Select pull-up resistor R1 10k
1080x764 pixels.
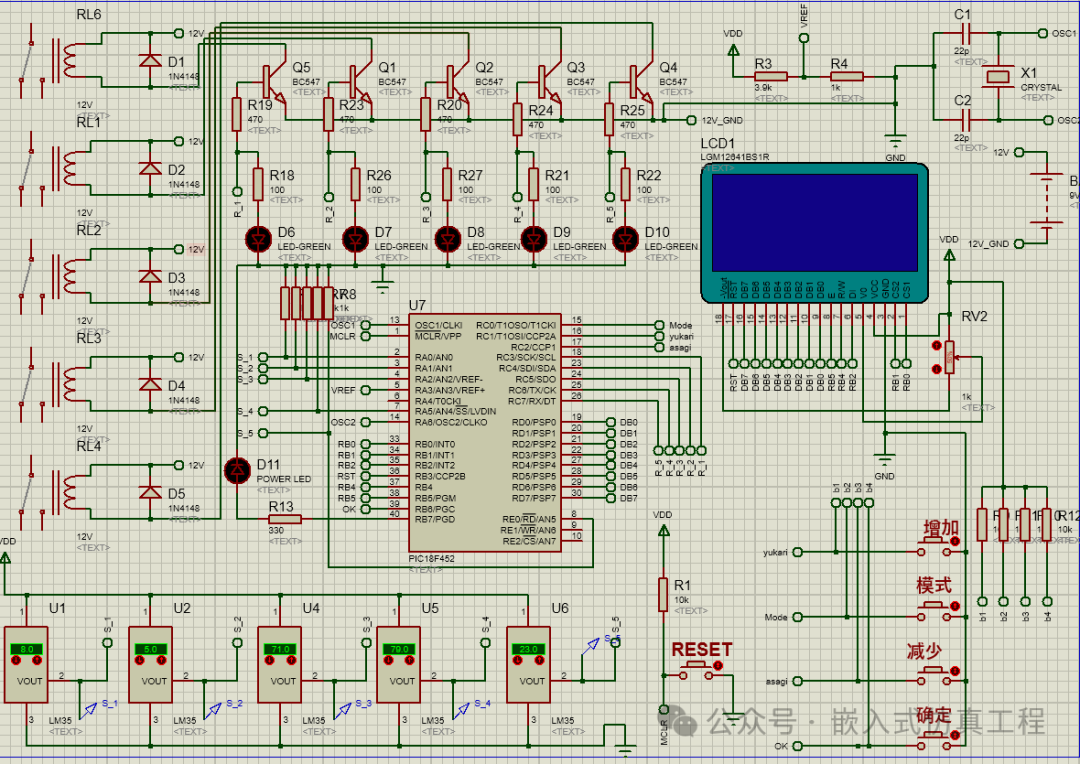coord(663,594)
